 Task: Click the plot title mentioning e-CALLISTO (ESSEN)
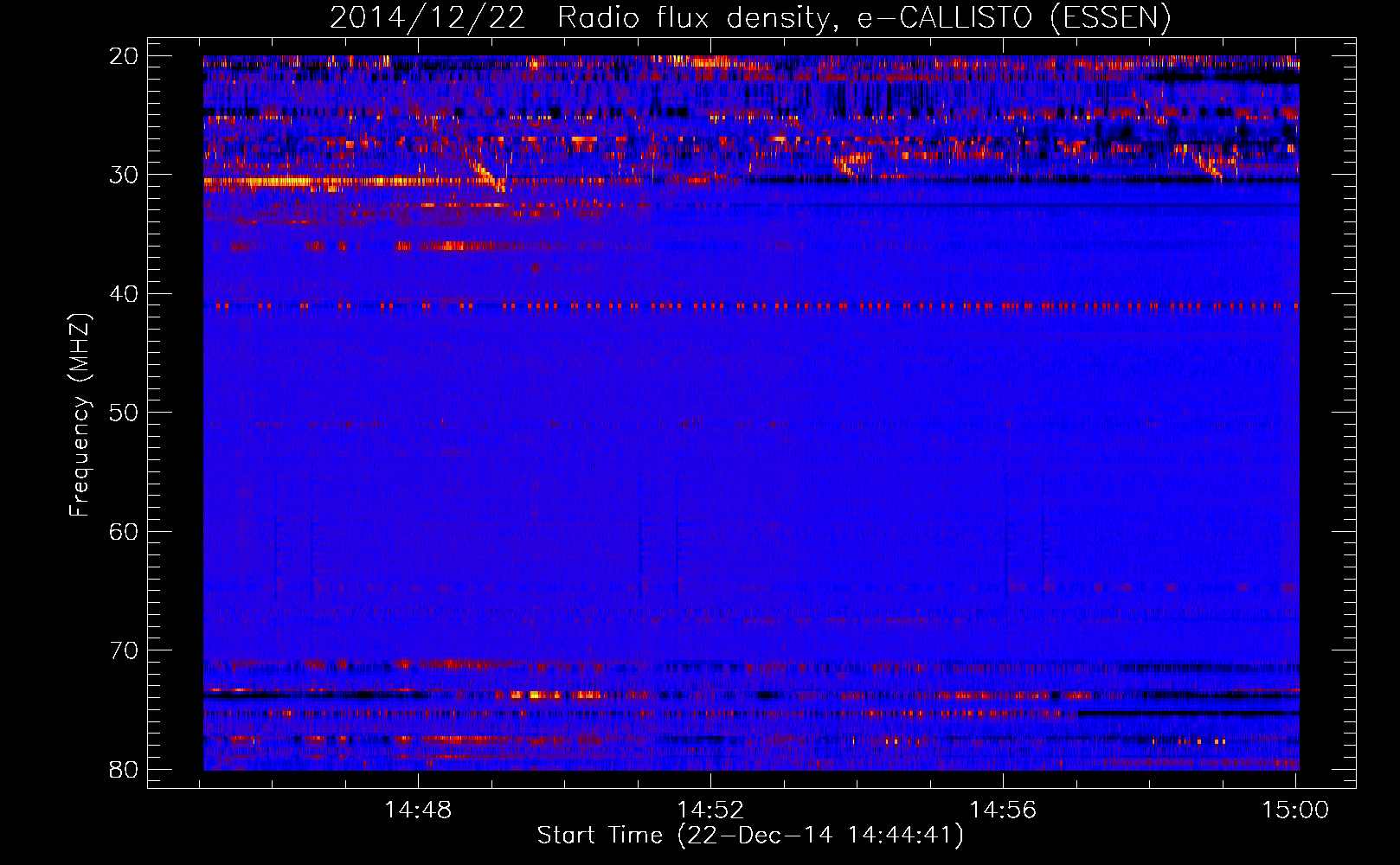point(750,18)
